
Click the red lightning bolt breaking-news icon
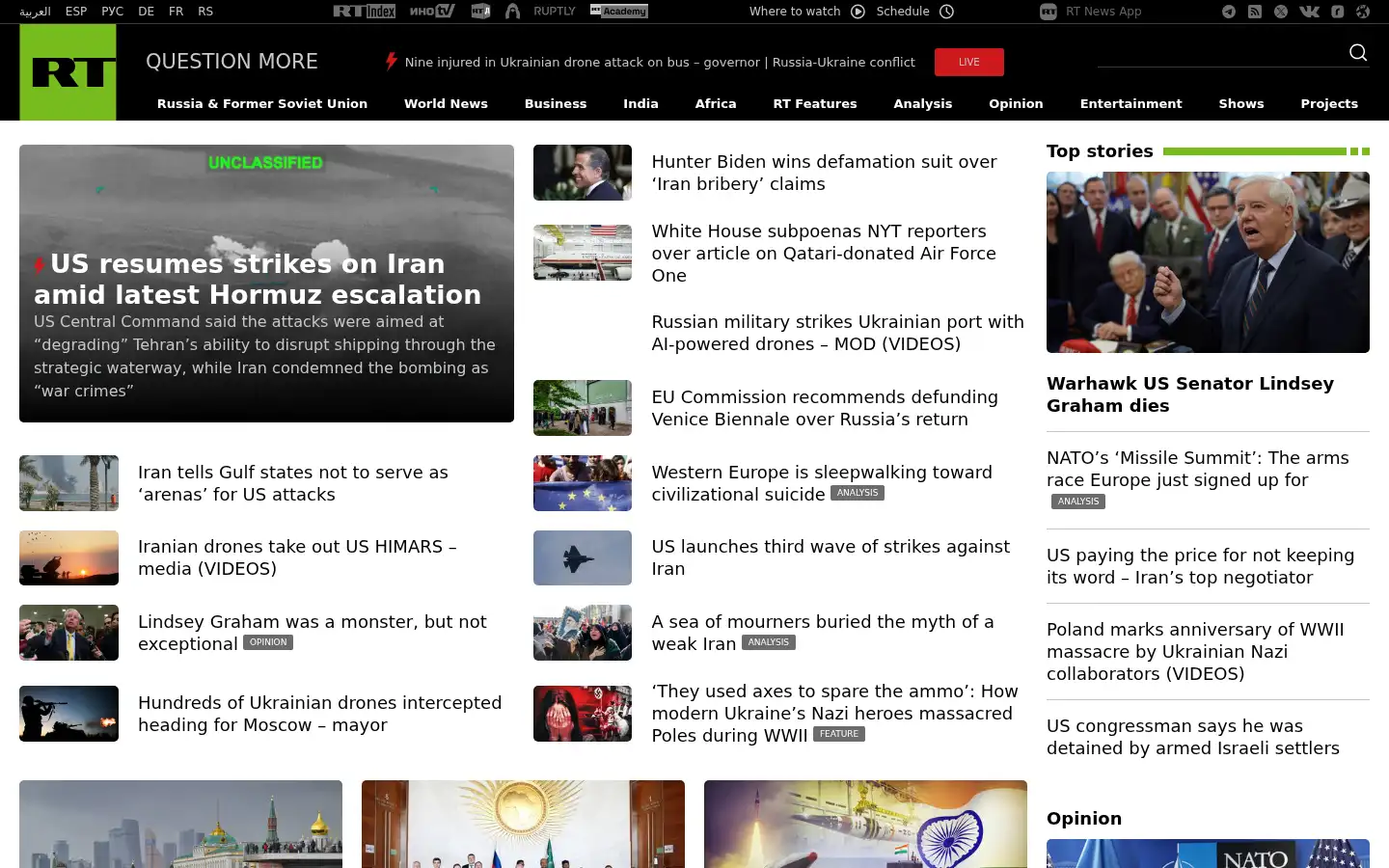pos(391,62)
